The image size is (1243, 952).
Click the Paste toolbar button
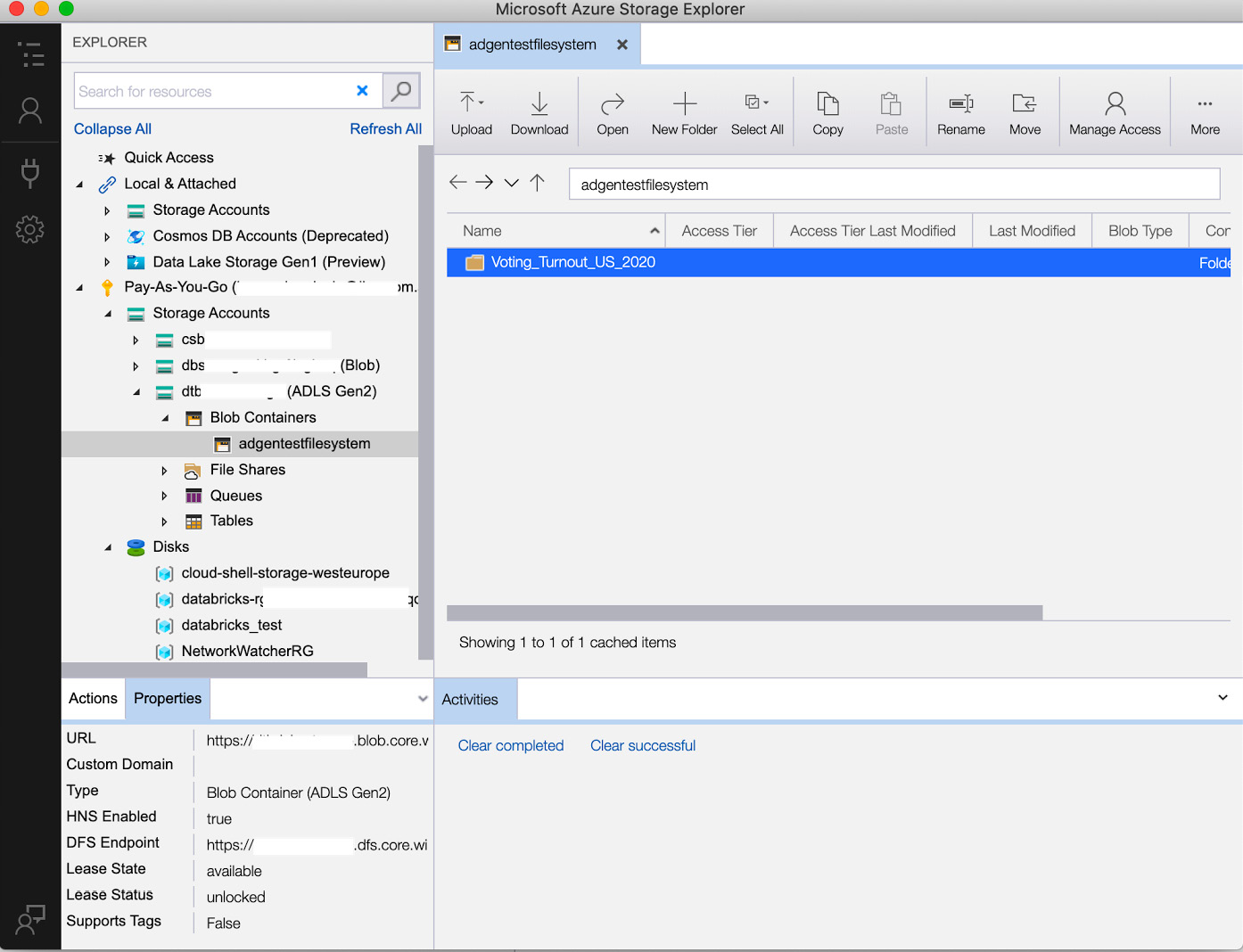click(892, 113)
